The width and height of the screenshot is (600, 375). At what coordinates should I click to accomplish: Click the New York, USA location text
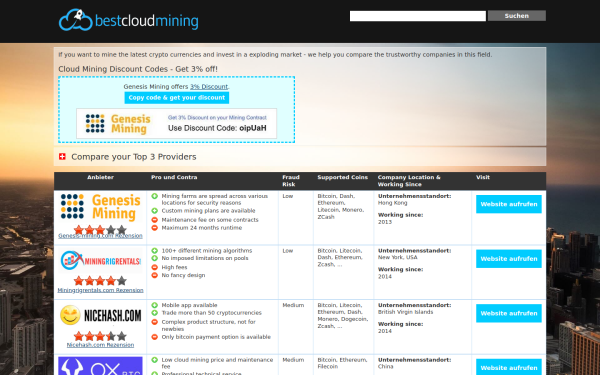pyautogui.click(x=398, y=257)
